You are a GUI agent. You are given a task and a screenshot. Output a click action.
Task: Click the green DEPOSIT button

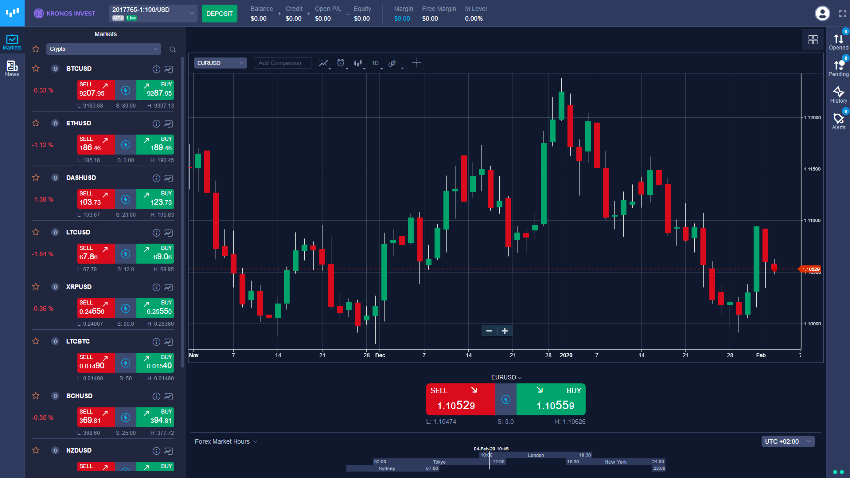(x=220, y=14)
